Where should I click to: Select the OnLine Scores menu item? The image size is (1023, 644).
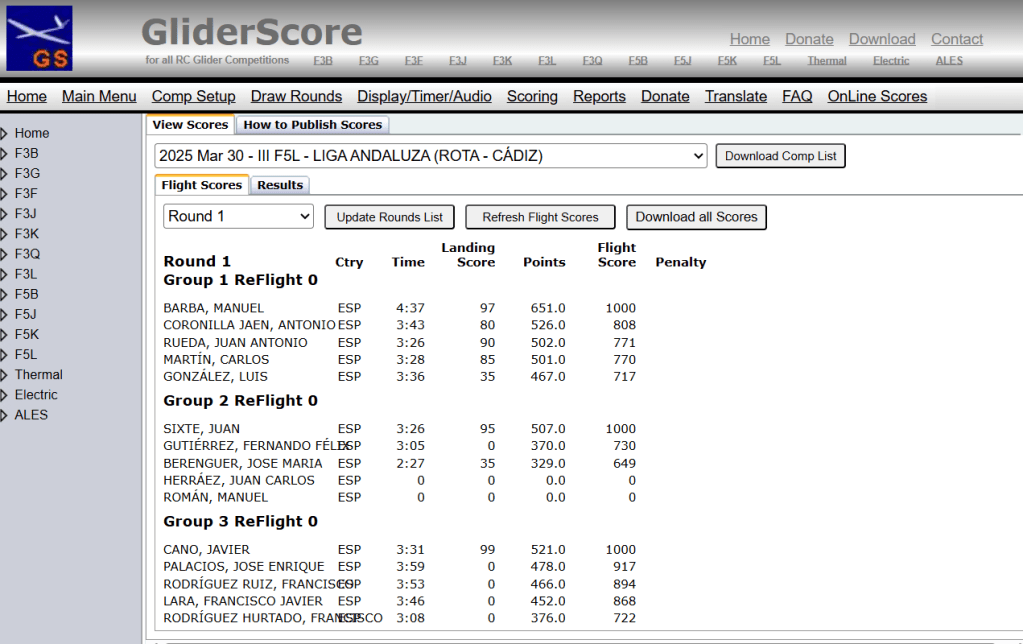coord(877,97)
